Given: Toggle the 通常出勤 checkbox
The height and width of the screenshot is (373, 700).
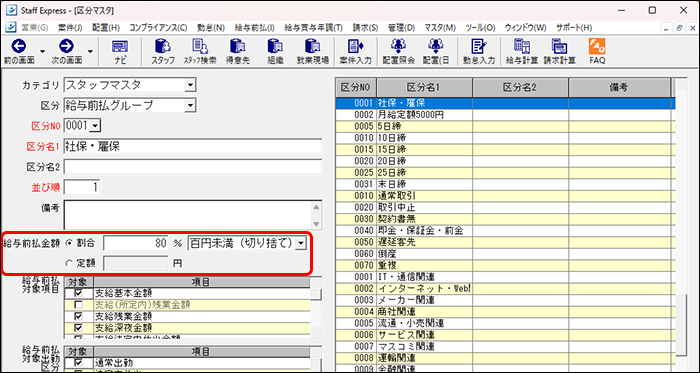Looking at the screenshot, I should pyautogui.click(x=79, y=363).
